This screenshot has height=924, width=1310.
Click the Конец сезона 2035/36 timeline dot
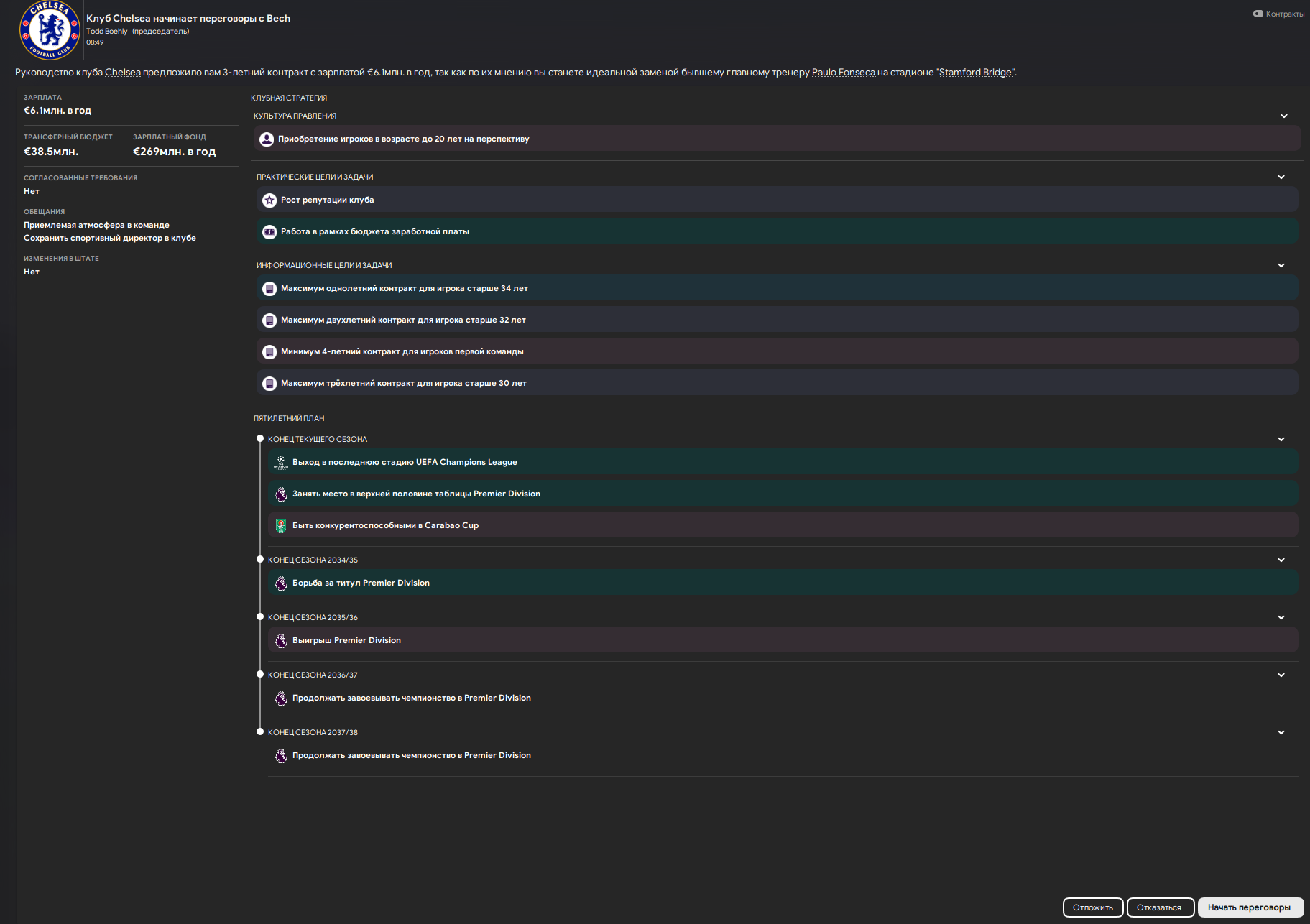click(x=260, y=617)
